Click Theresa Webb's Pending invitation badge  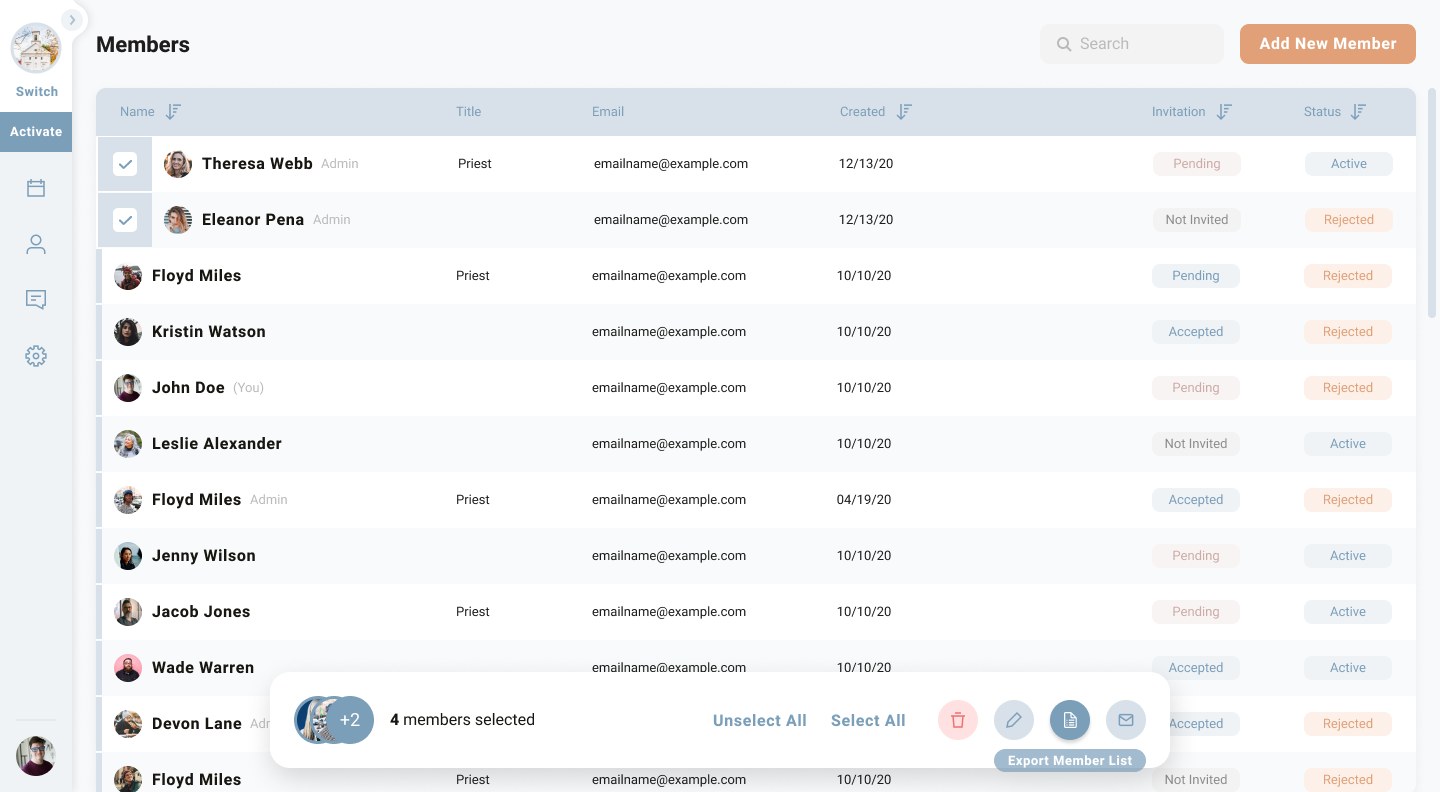[x=1197, y=164]
